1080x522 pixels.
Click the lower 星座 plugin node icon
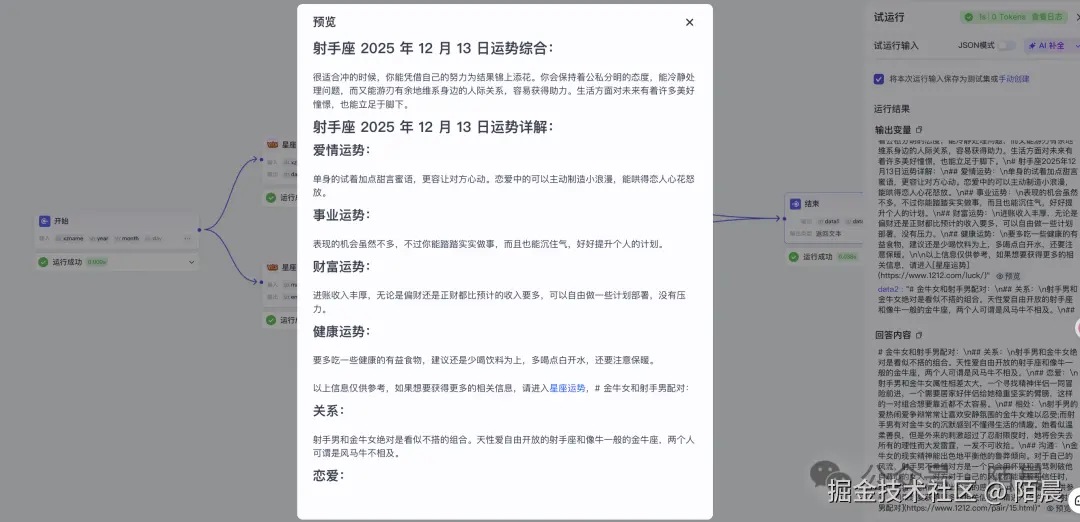point(272,267)
